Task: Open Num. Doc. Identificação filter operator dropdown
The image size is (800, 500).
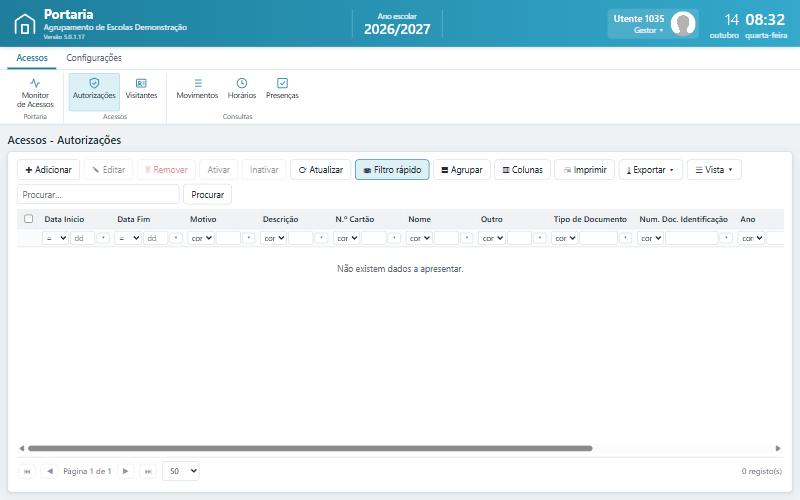Action: click(651, 238)
